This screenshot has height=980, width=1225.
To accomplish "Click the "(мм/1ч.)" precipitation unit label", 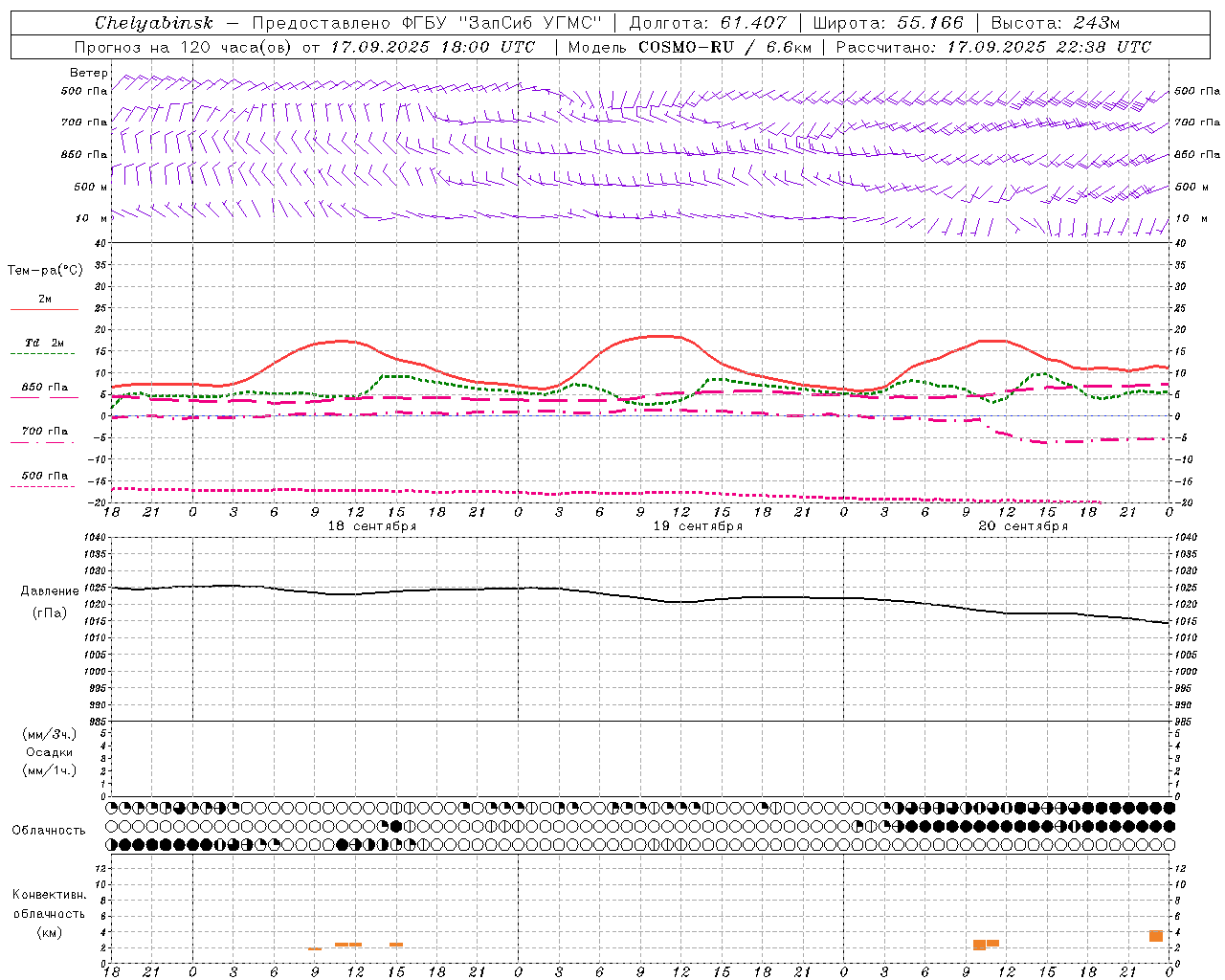I will pos(50,770).
